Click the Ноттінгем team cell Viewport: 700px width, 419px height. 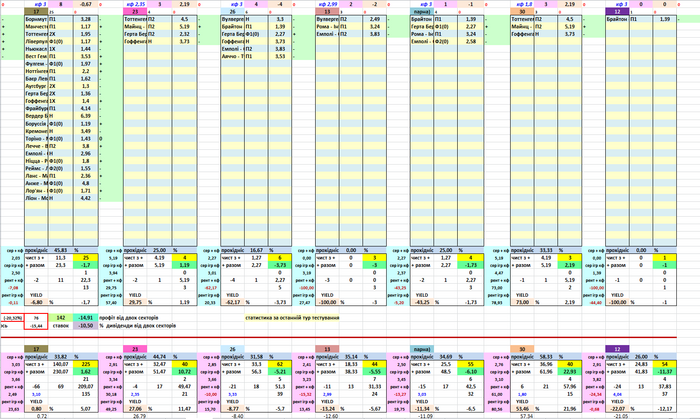tap(36, 71)
